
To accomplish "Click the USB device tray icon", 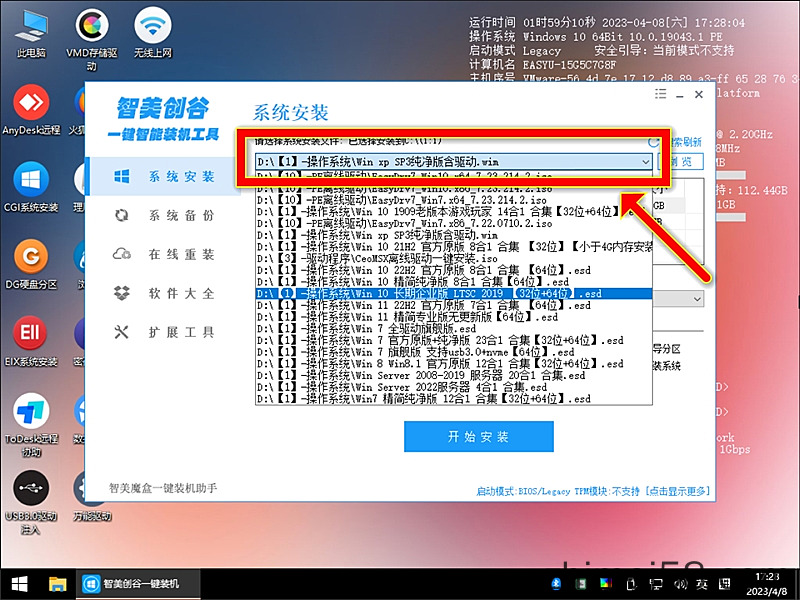I will coord(631,583).
